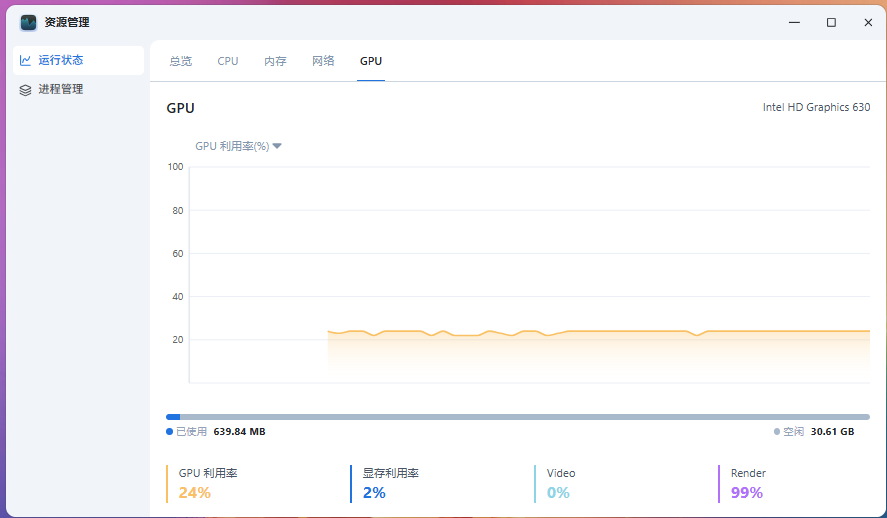Click the 运行状态 chart icon in sidebar
Screen dimensions: 887x518
[25, 61]
